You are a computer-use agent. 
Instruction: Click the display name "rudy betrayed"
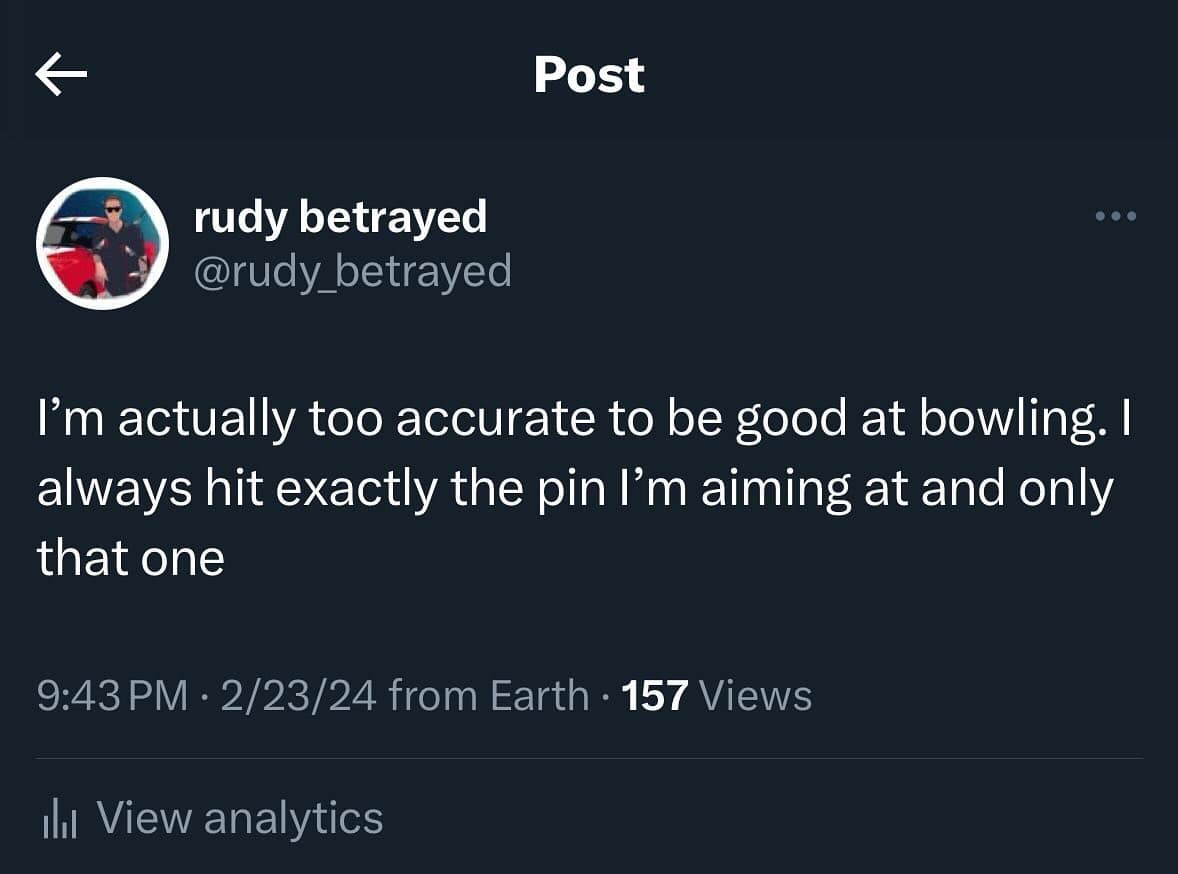(x=340, y=217)
